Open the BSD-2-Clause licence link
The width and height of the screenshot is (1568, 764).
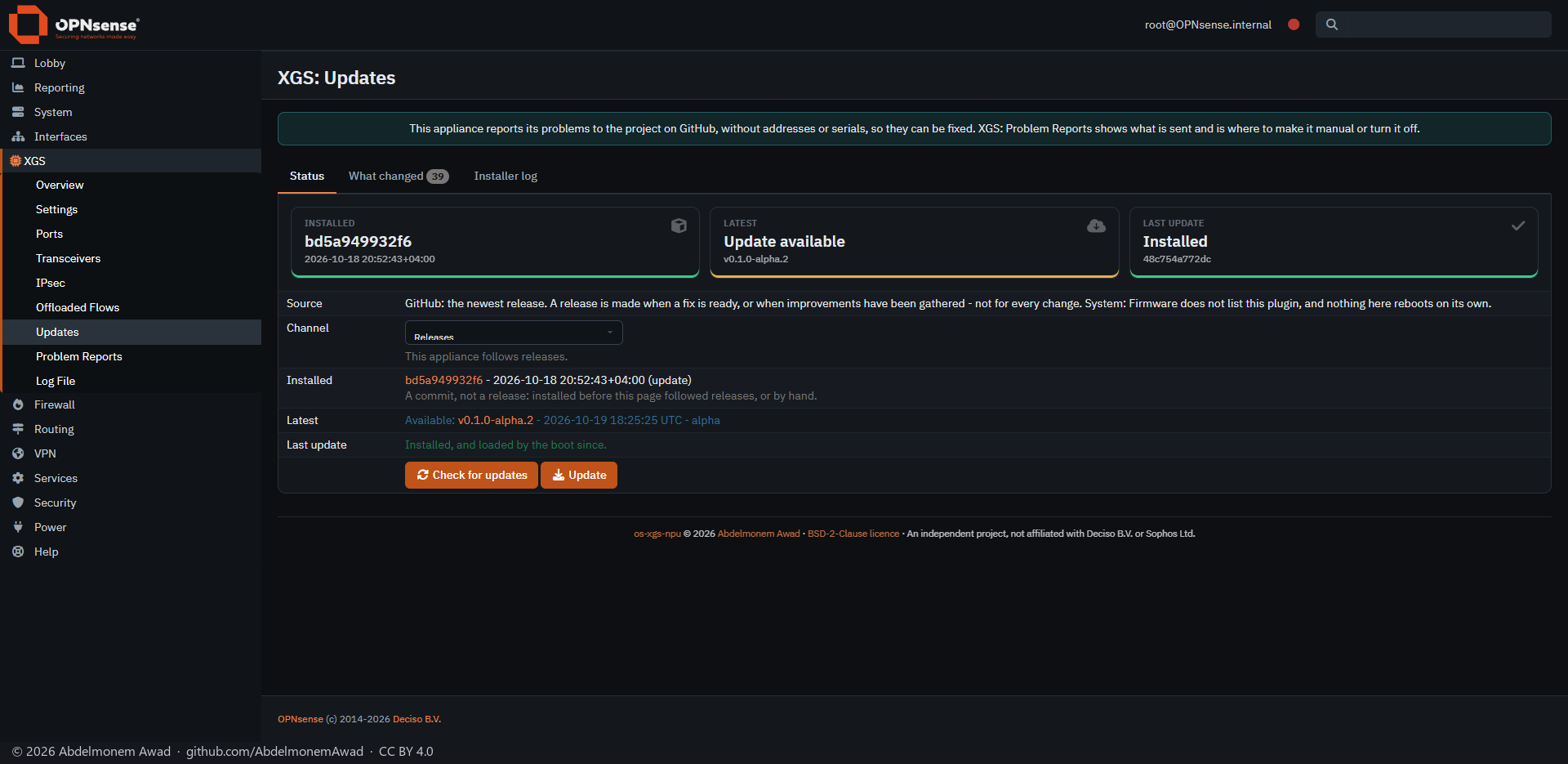[853, 534]
